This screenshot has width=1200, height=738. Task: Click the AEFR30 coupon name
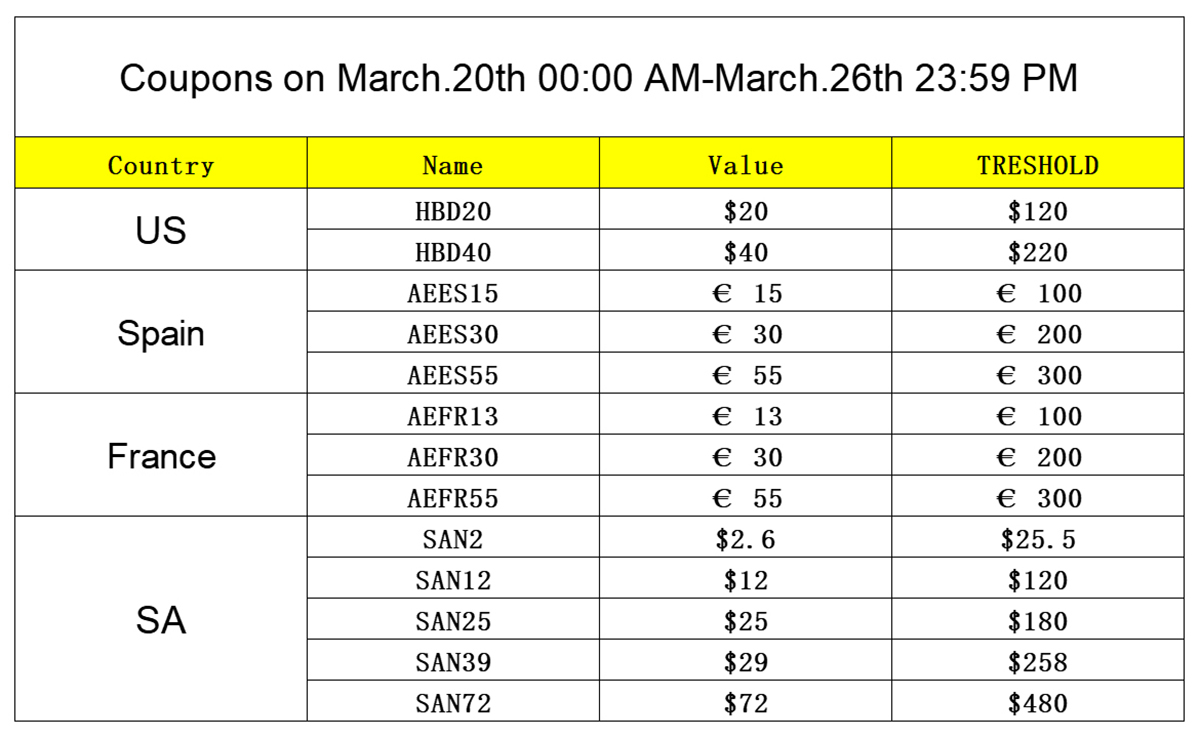[453, 457]
